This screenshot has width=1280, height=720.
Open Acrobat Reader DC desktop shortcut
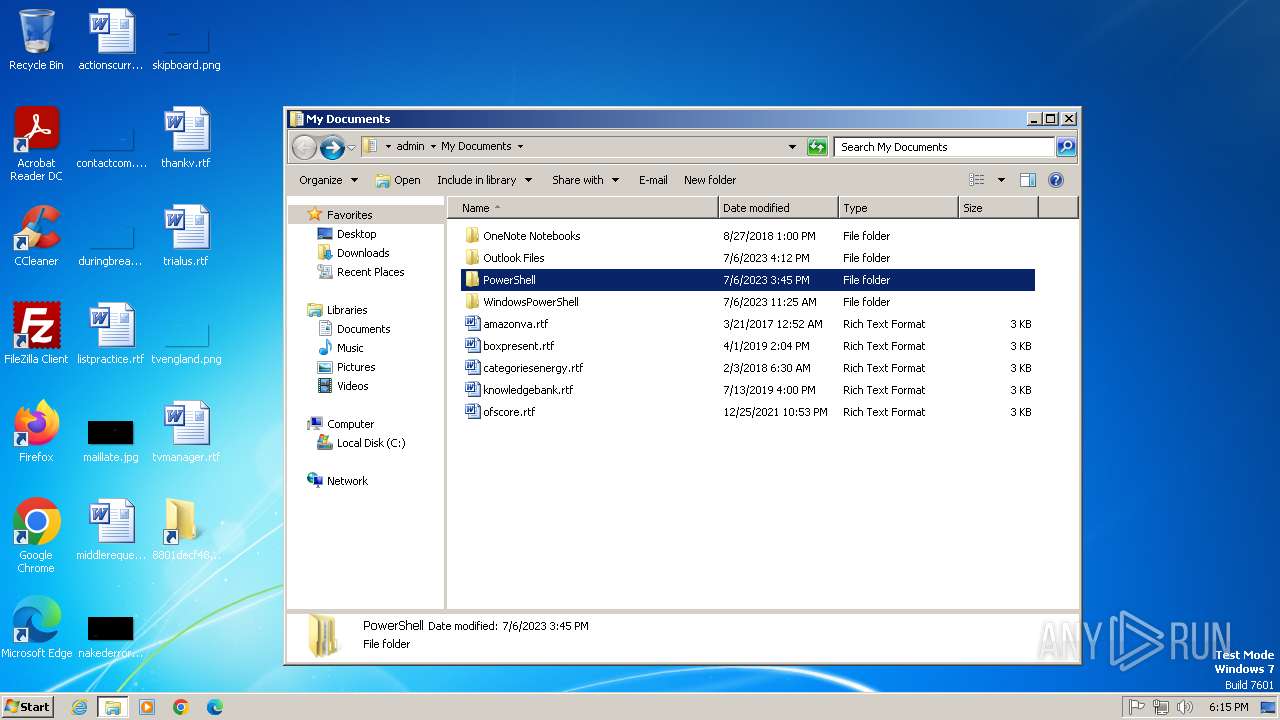tap(36, 144)
